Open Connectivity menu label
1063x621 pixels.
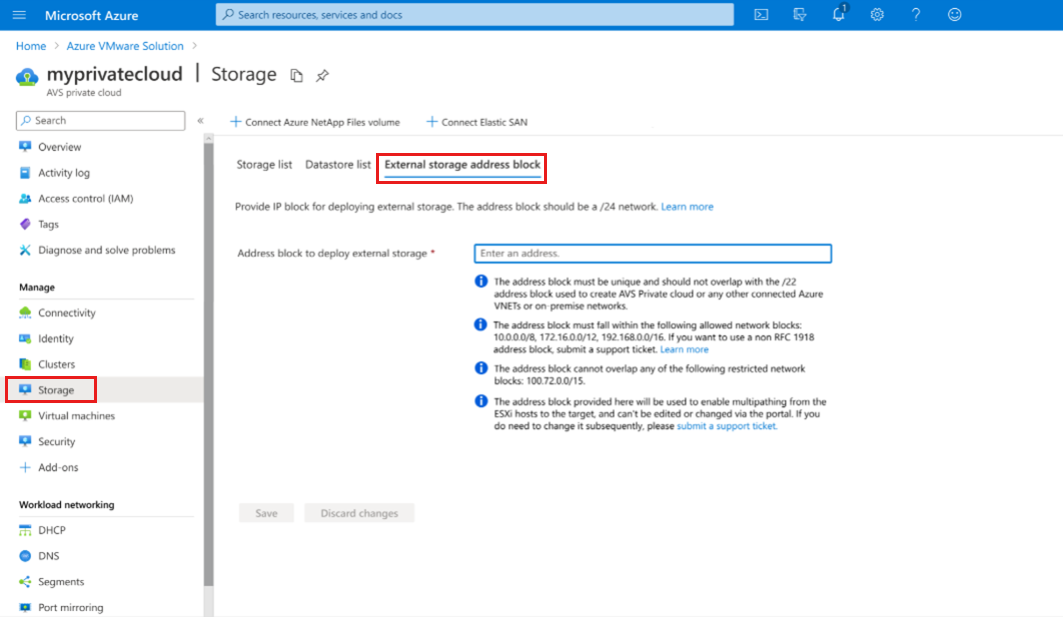[x=66, y=313]
